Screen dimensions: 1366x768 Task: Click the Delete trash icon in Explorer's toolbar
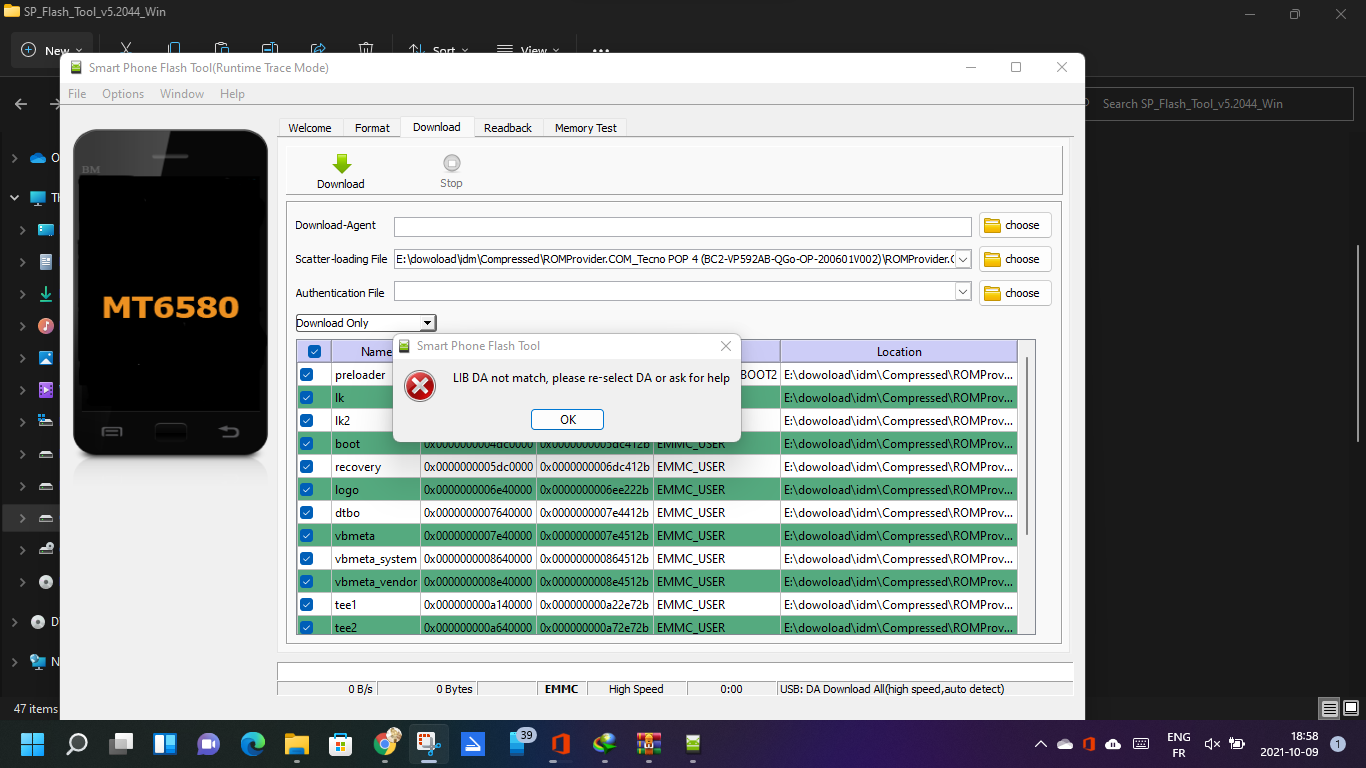pos(366,49)
